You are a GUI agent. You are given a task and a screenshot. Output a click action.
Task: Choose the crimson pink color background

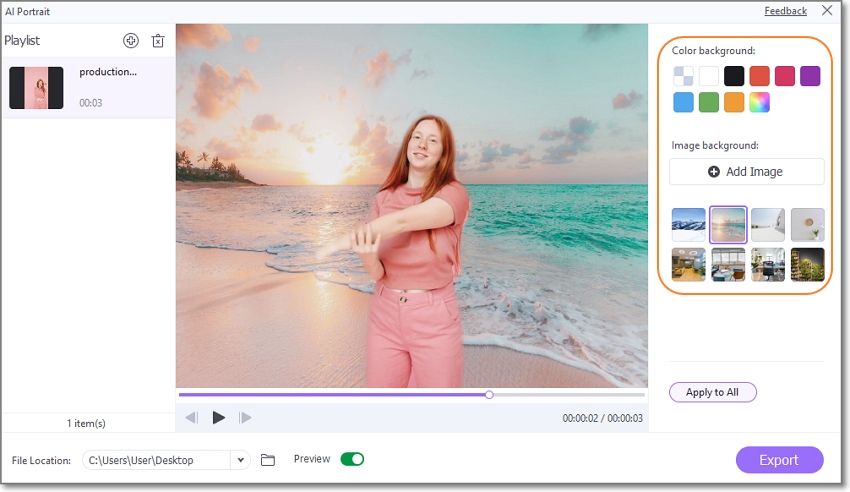(784, 76)
